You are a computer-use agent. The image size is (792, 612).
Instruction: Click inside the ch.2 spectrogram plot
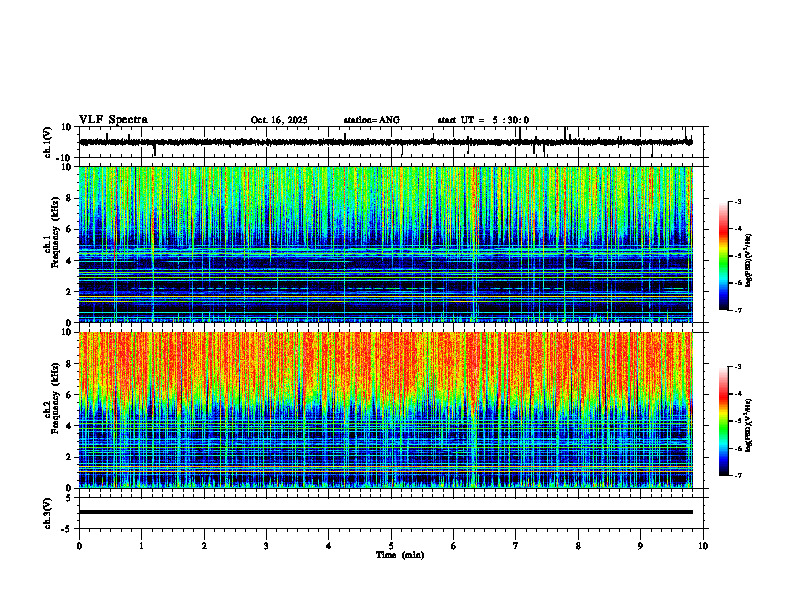[x=386, y=410]
